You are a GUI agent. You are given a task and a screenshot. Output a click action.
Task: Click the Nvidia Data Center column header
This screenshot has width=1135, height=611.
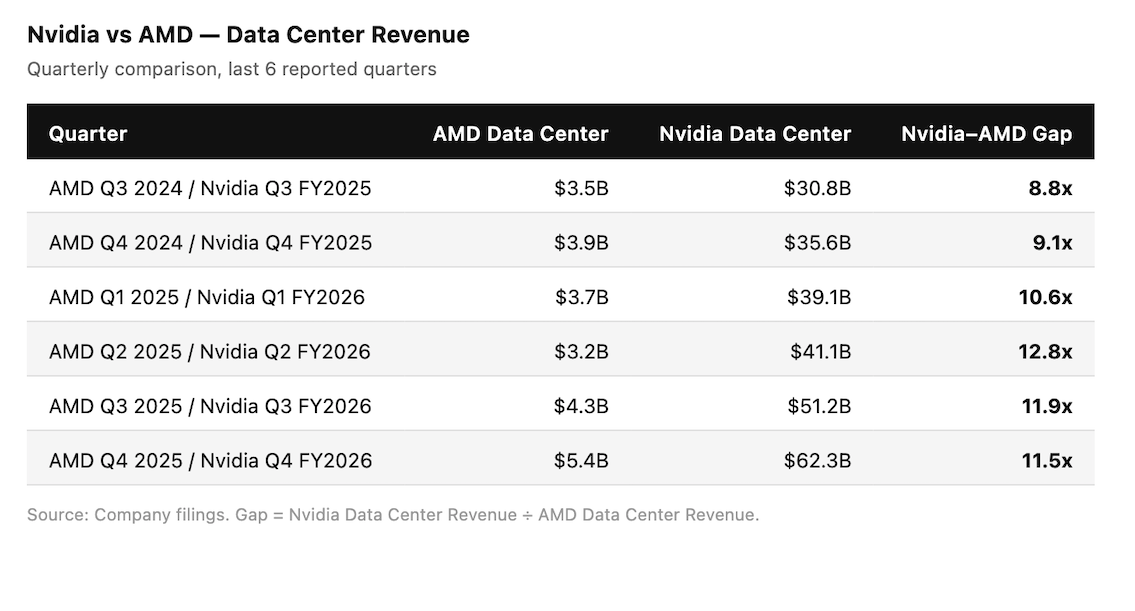(x=755, y=134)
